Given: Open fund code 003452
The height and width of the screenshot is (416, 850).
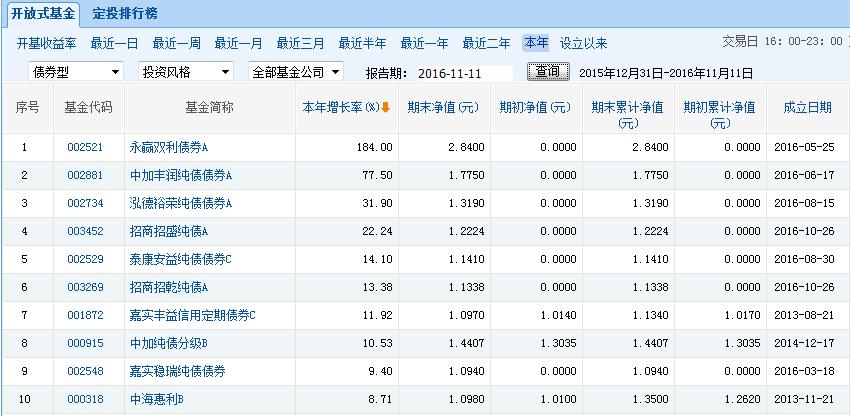Looking at the screenshot, I should (x=85, y=232).
